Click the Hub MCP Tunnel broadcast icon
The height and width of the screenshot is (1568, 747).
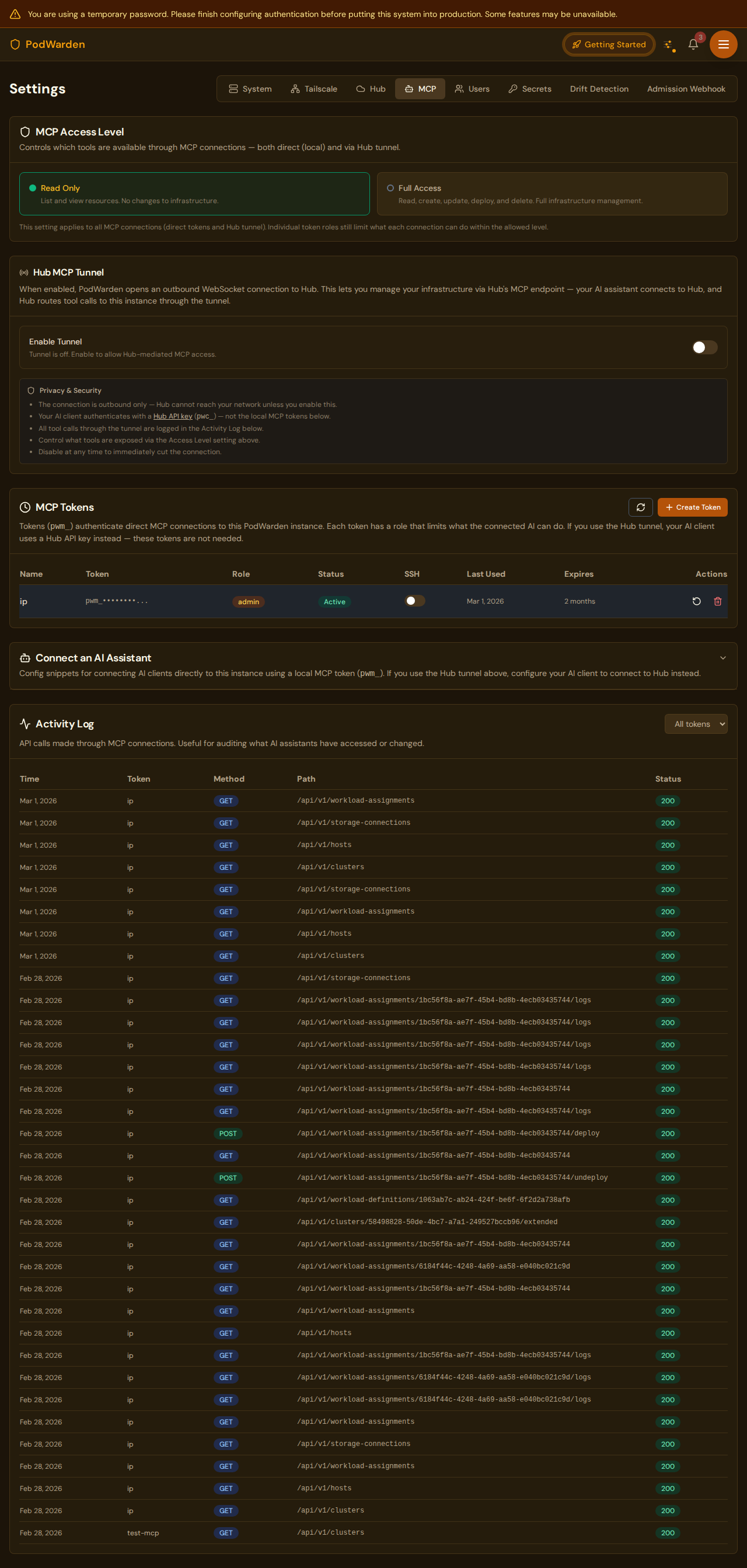point(24,273)
